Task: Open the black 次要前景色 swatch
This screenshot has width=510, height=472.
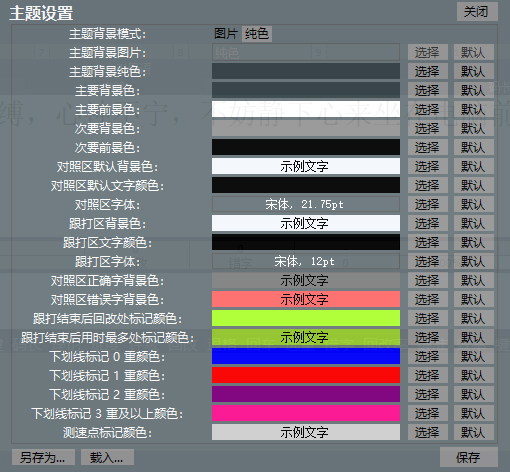Action: pos(306,147)
